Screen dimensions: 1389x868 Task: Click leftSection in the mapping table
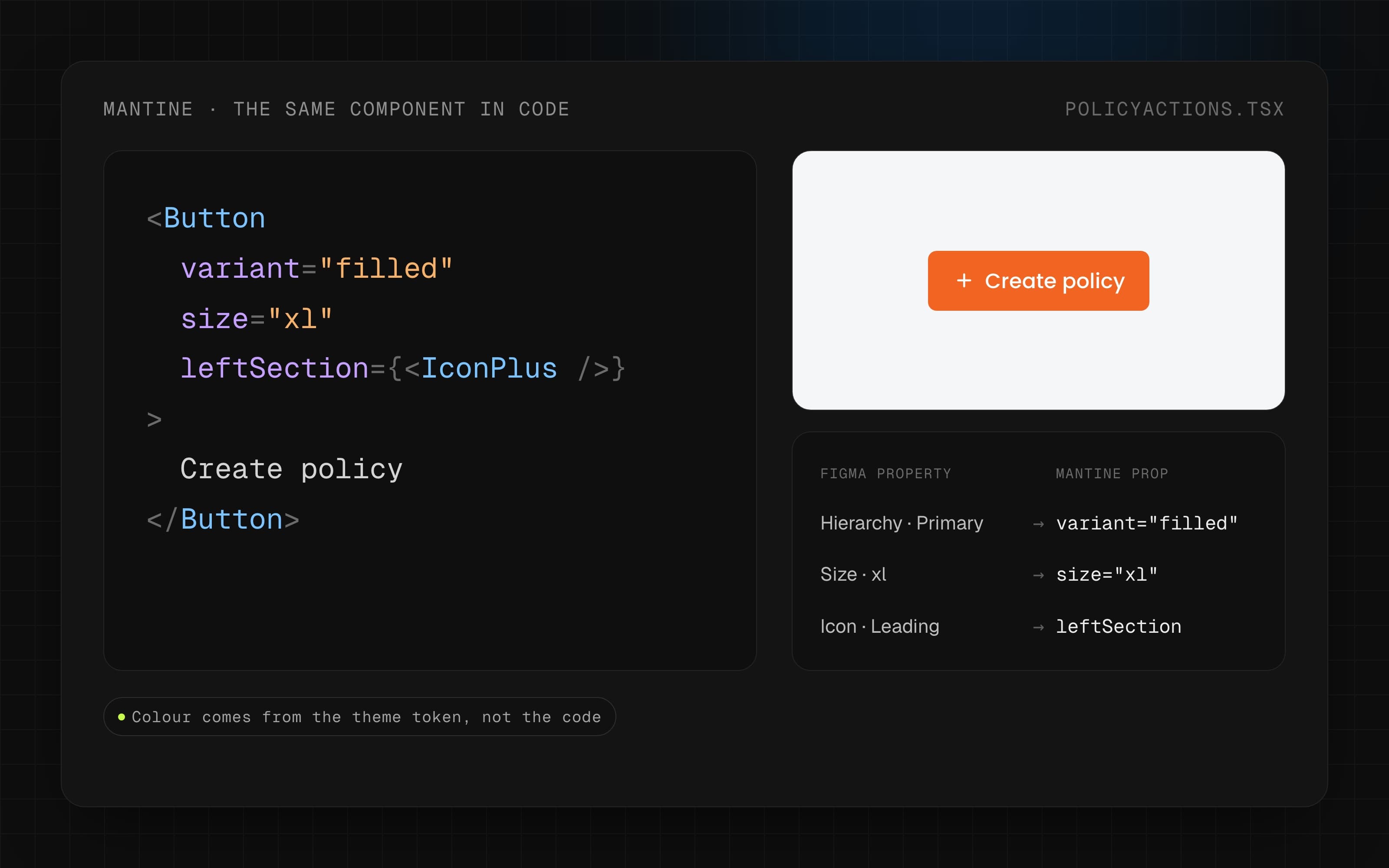[1119, 626]
